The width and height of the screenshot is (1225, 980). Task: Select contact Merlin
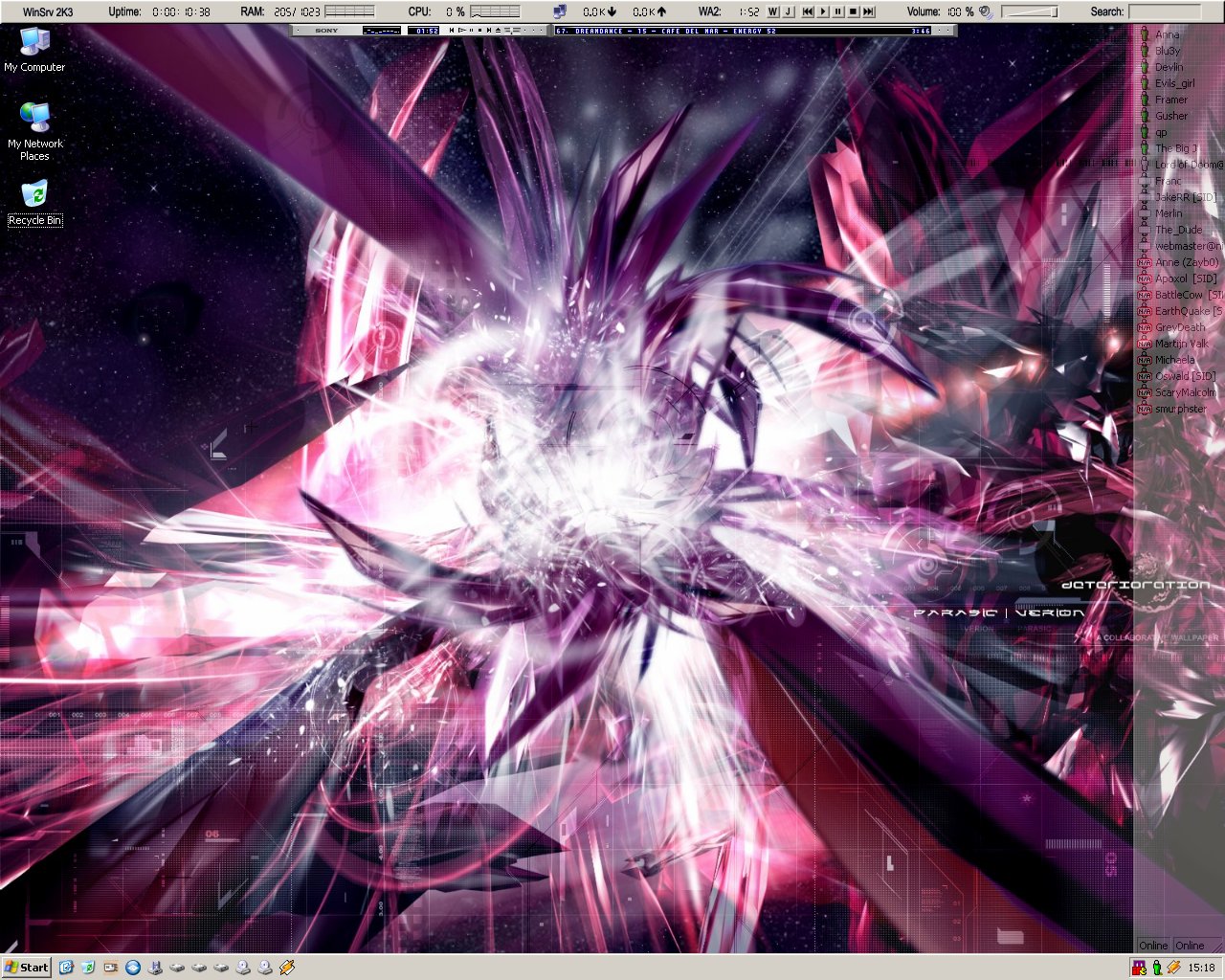pyautogui.click(x=1169, y=213)
